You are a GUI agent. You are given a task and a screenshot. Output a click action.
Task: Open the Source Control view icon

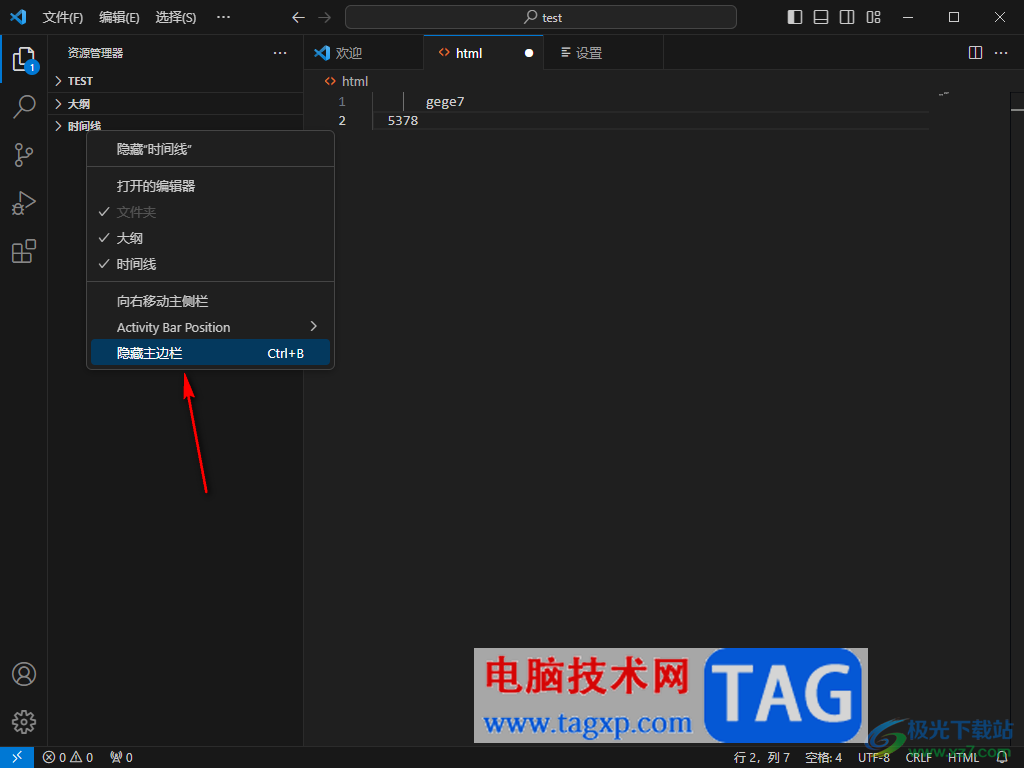[24, 155]
